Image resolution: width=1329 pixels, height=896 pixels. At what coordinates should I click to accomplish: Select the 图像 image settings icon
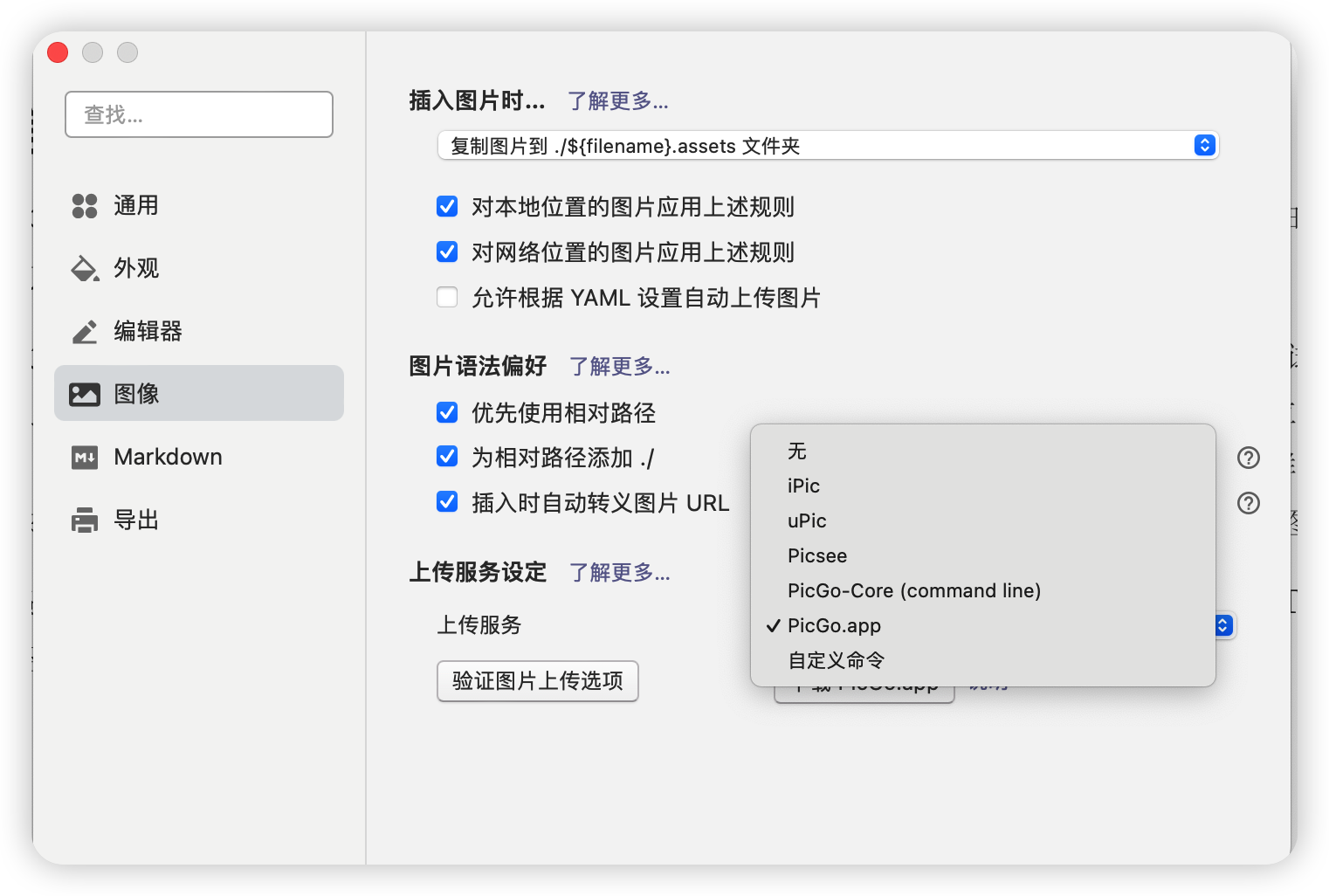pyautogui.click(x=84, y=393)
